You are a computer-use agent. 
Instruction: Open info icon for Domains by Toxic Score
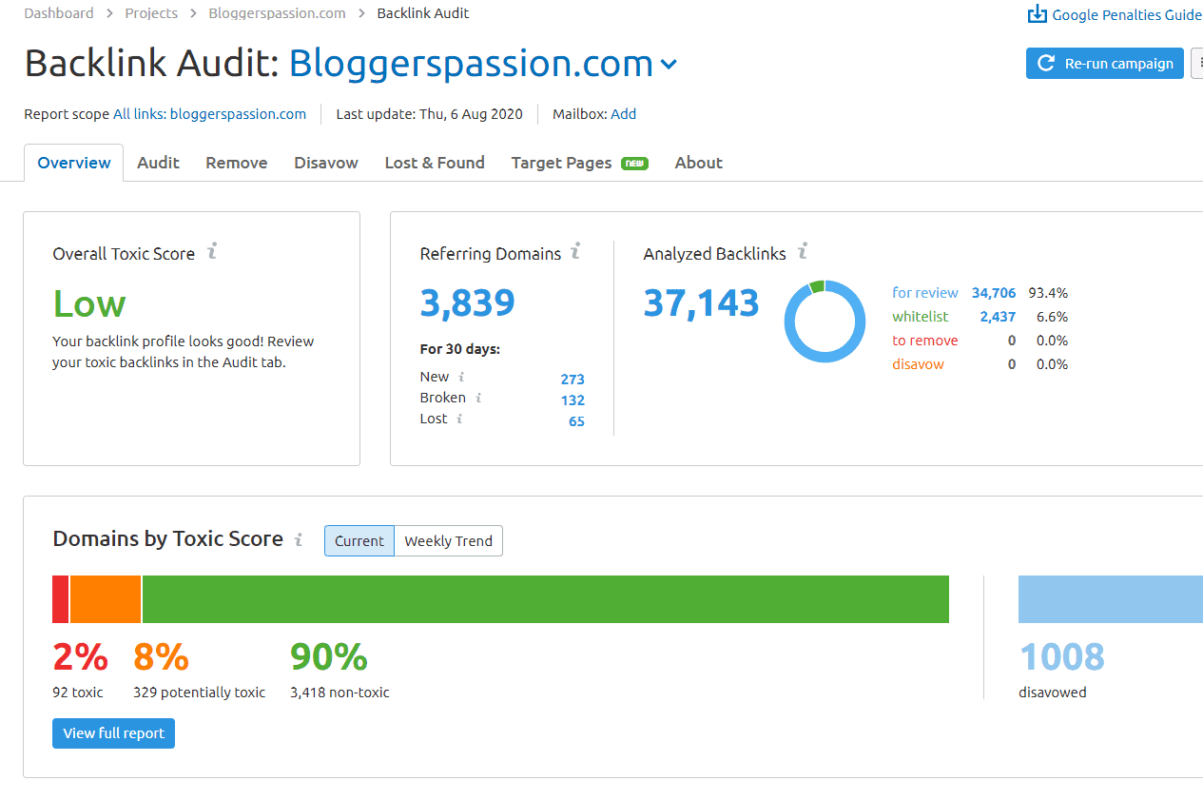tap(298, 539)
